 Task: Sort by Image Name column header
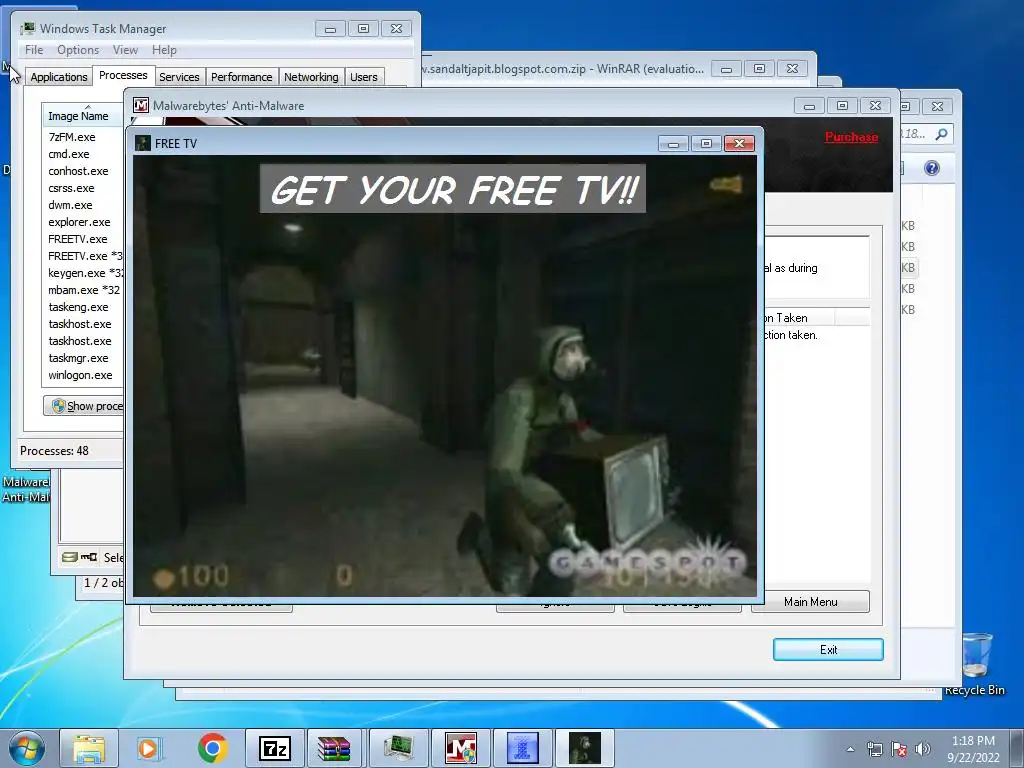click(x=83, y=116)
